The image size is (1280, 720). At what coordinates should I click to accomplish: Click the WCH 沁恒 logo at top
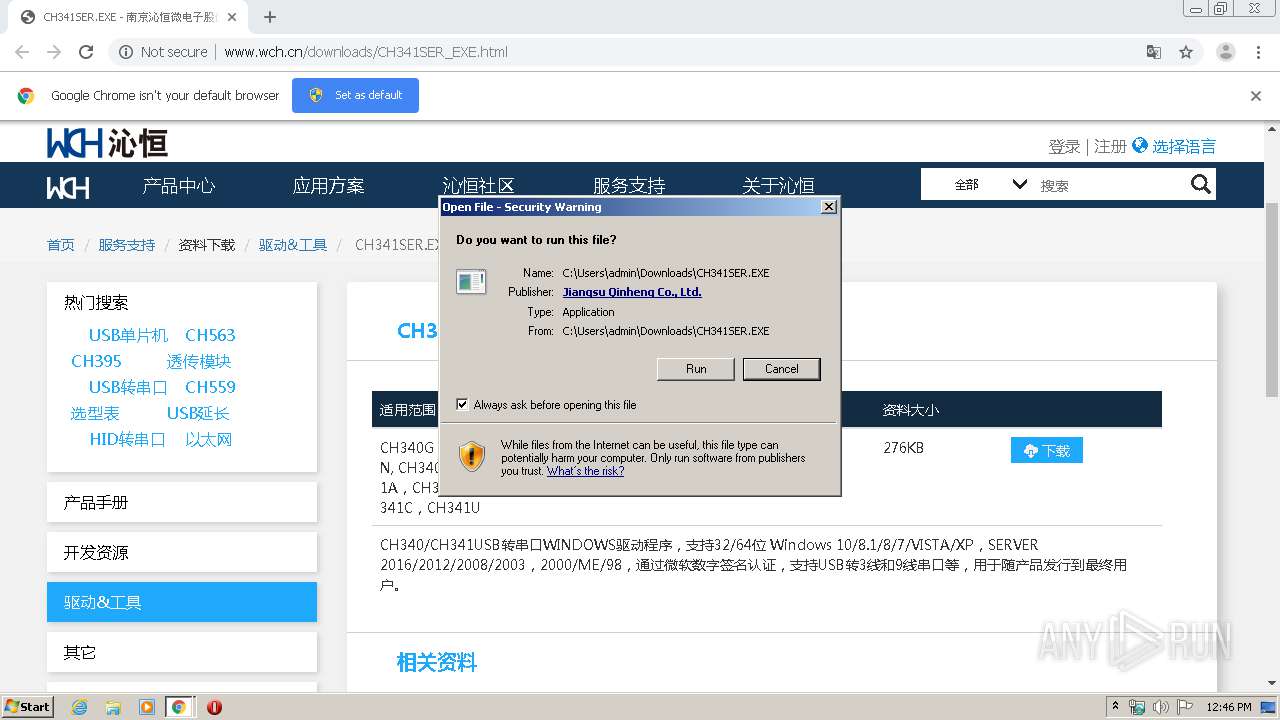pyautogui.click(x=107, y=143)
